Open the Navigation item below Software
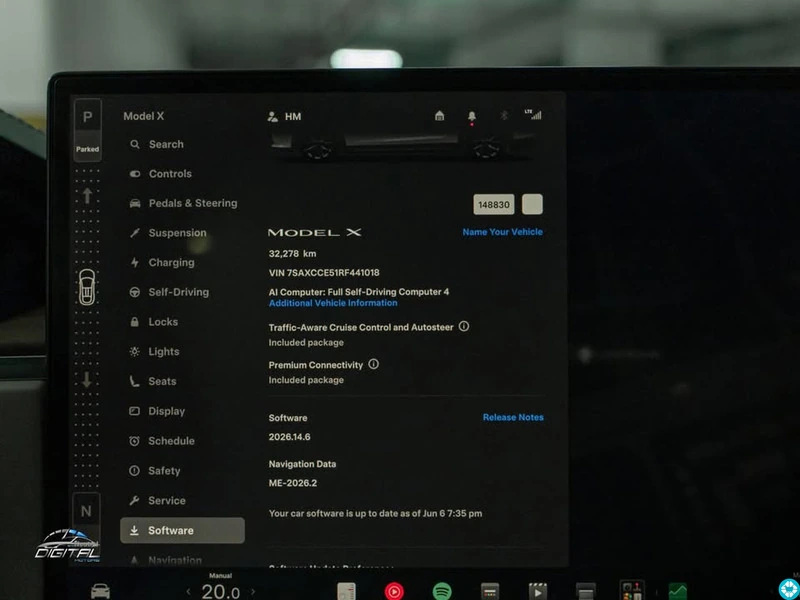800x600 pixels. pyautogui.click(x=165, y=560)
